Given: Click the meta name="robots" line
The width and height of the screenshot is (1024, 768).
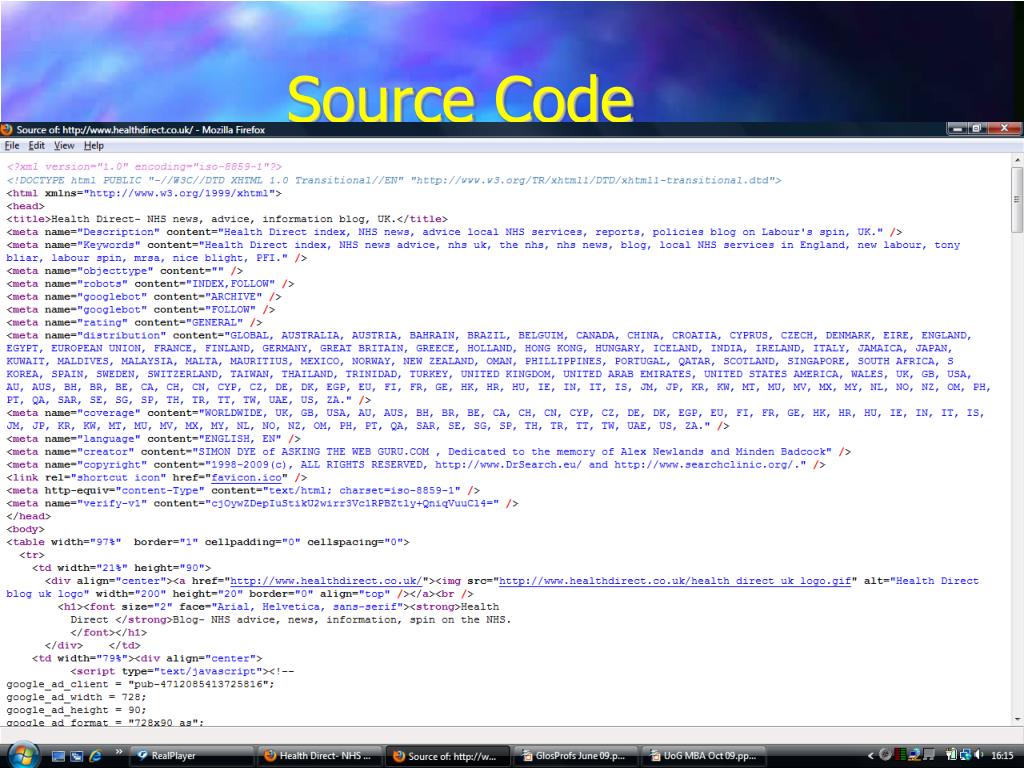Looking at the screenshot, I should [x=150, y=283].
